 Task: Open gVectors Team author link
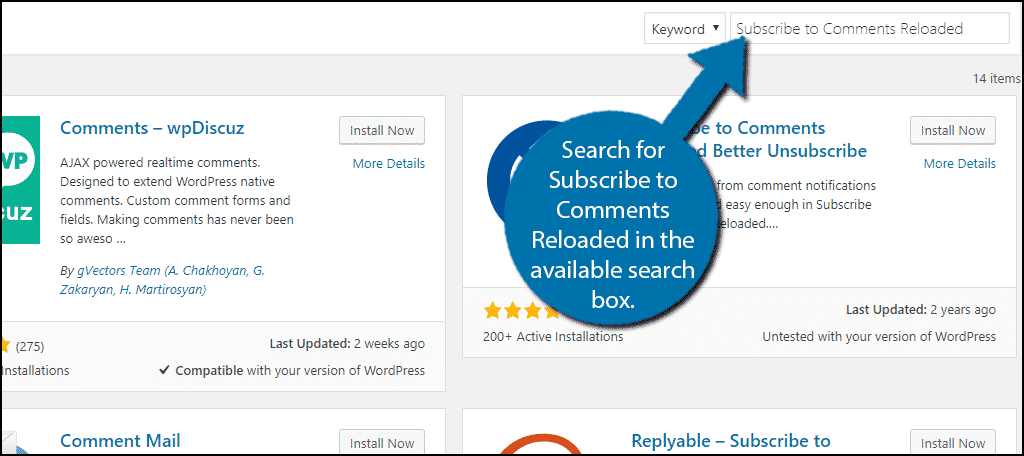coord(162,280)
